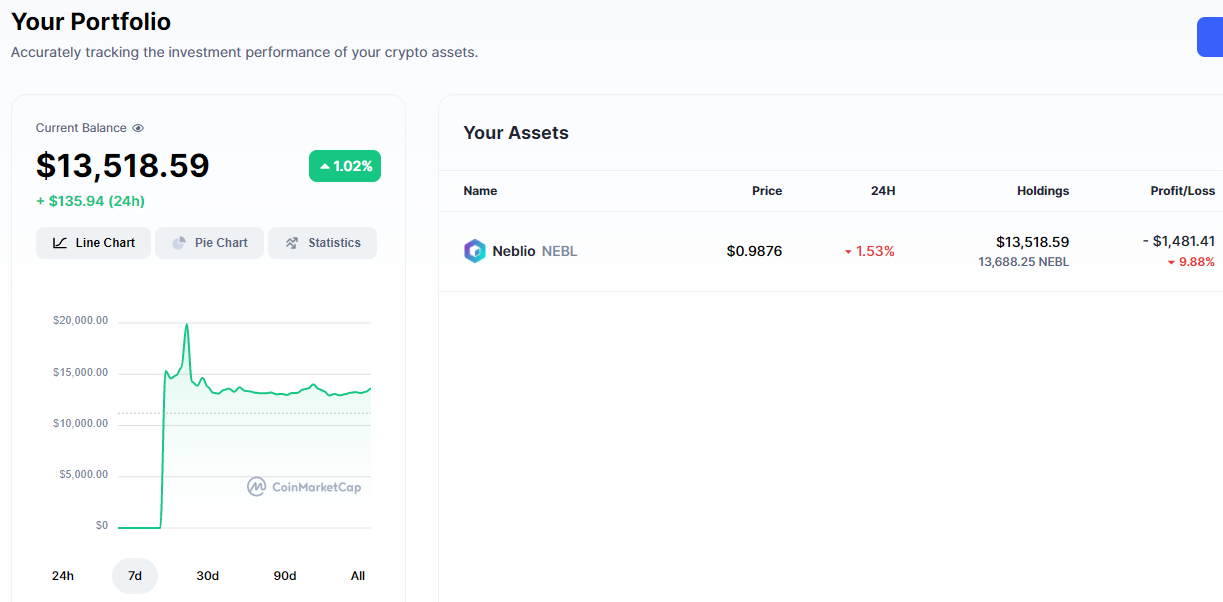Click the Your Assets heading
1223x602 pixels.
[516, 133]
